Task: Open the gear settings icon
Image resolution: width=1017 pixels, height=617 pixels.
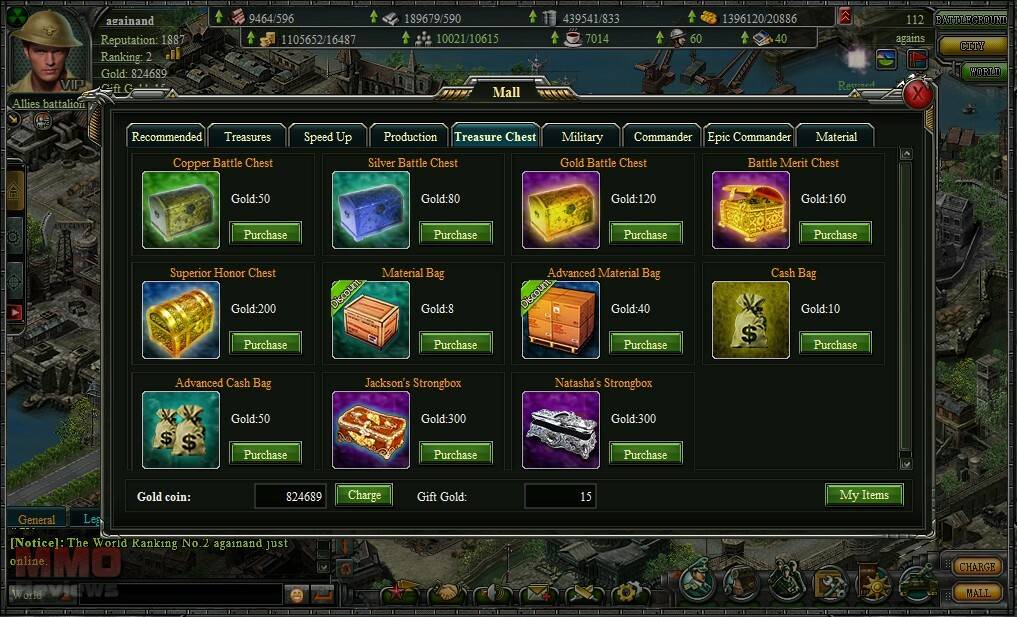Action: click(627, 593)
